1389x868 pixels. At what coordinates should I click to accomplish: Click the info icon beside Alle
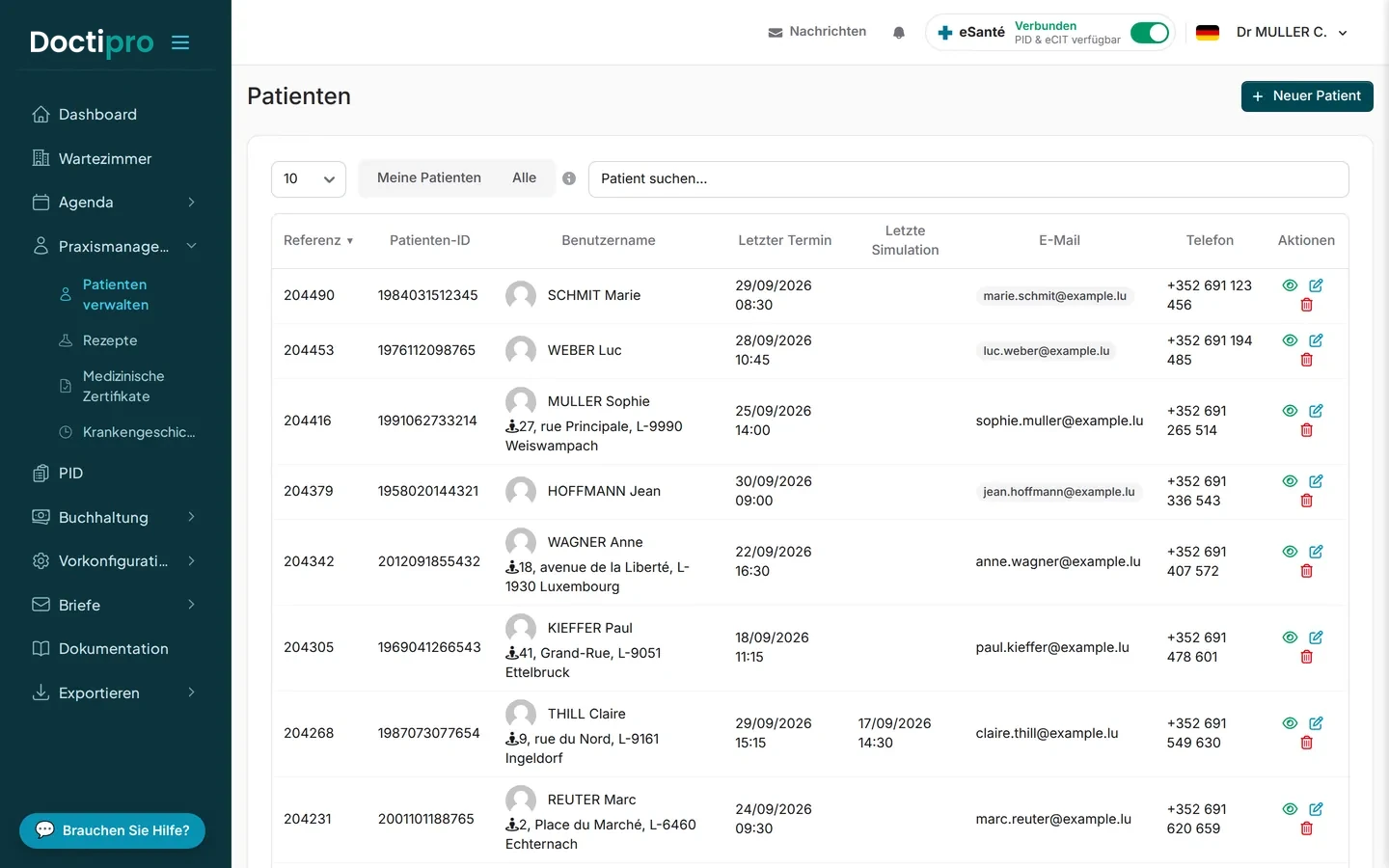(x=569, y=178)
